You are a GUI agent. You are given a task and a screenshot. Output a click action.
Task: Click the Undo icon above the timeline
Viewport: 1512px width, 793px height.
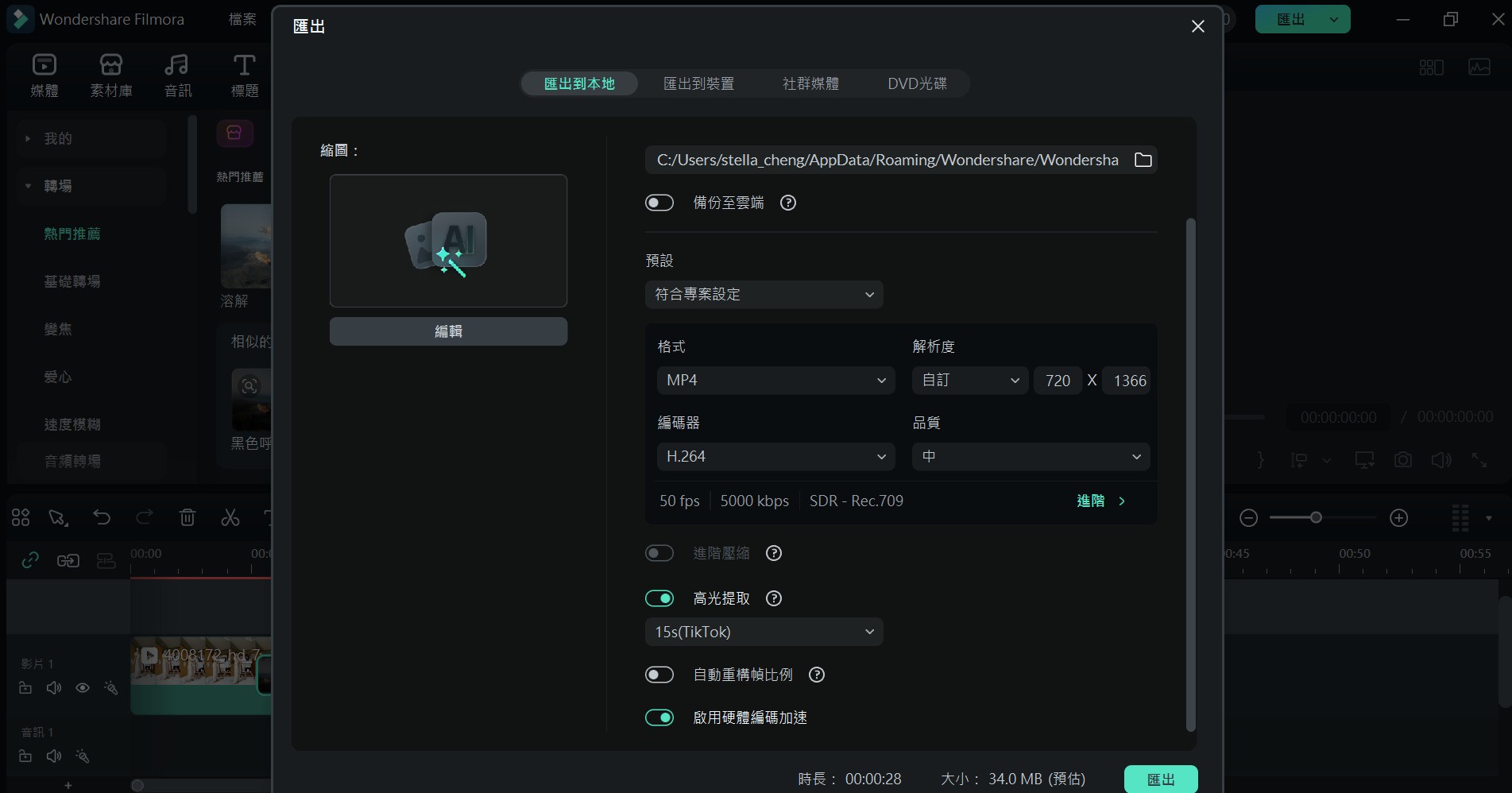pos(102,517)
